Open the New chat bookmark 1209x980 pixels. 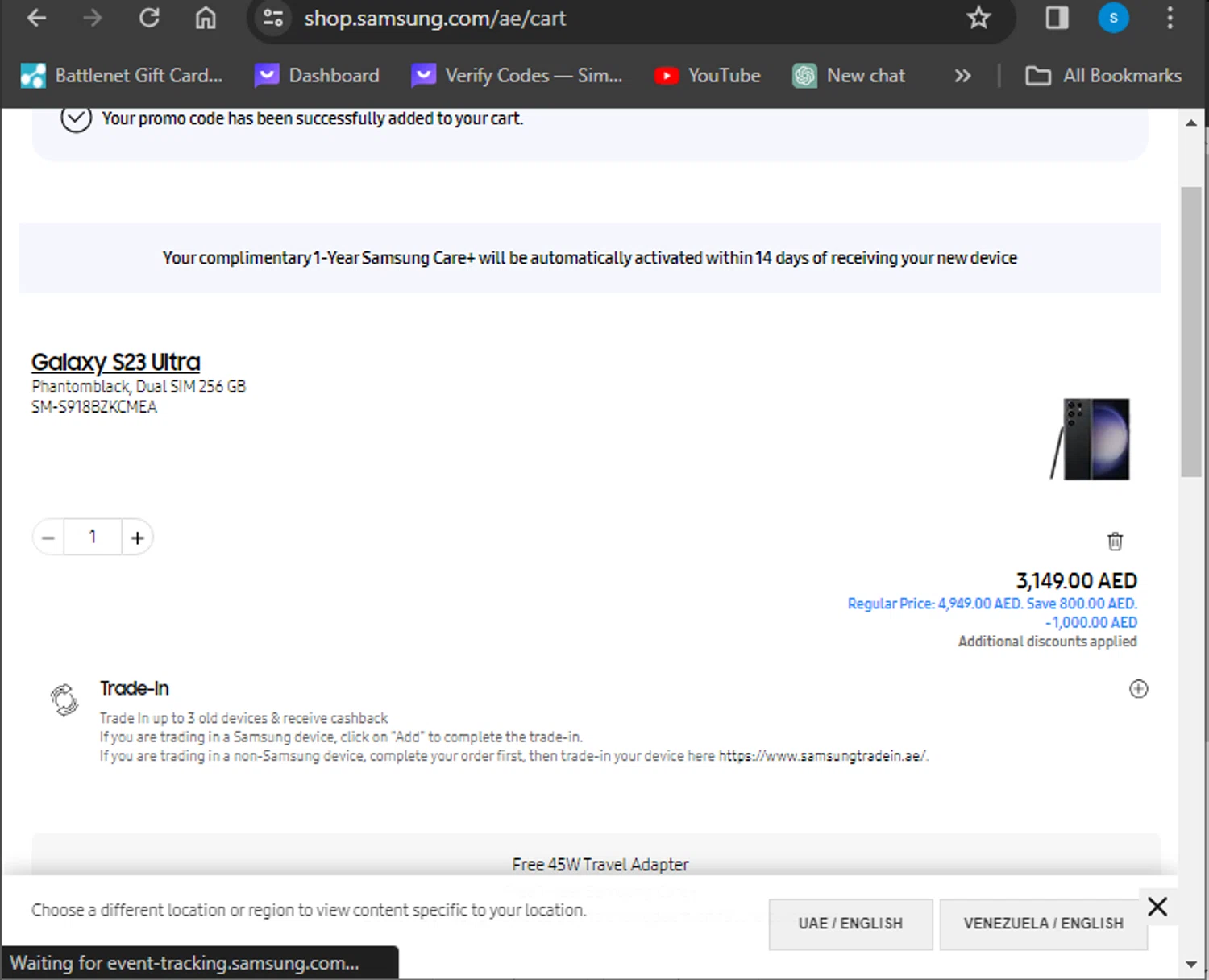pos(849,76)
